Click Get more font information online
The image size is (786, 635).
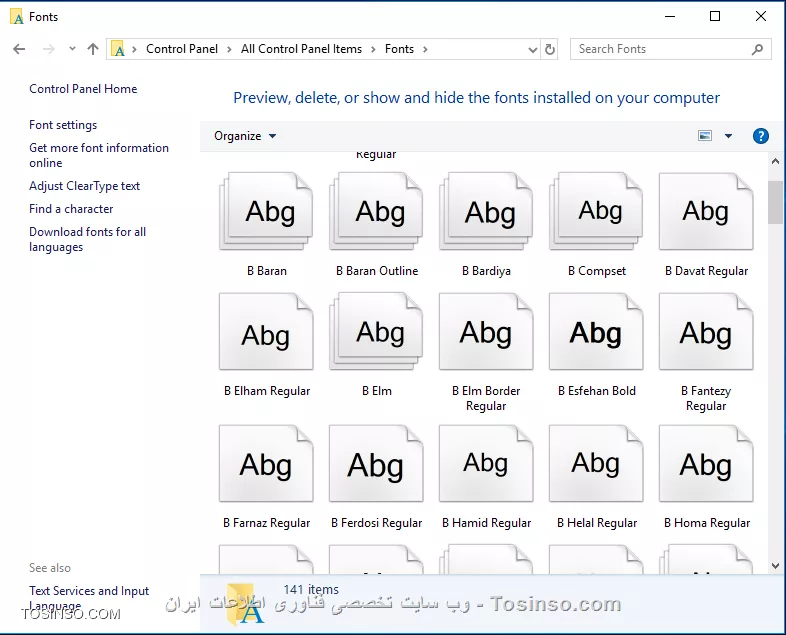99,155
